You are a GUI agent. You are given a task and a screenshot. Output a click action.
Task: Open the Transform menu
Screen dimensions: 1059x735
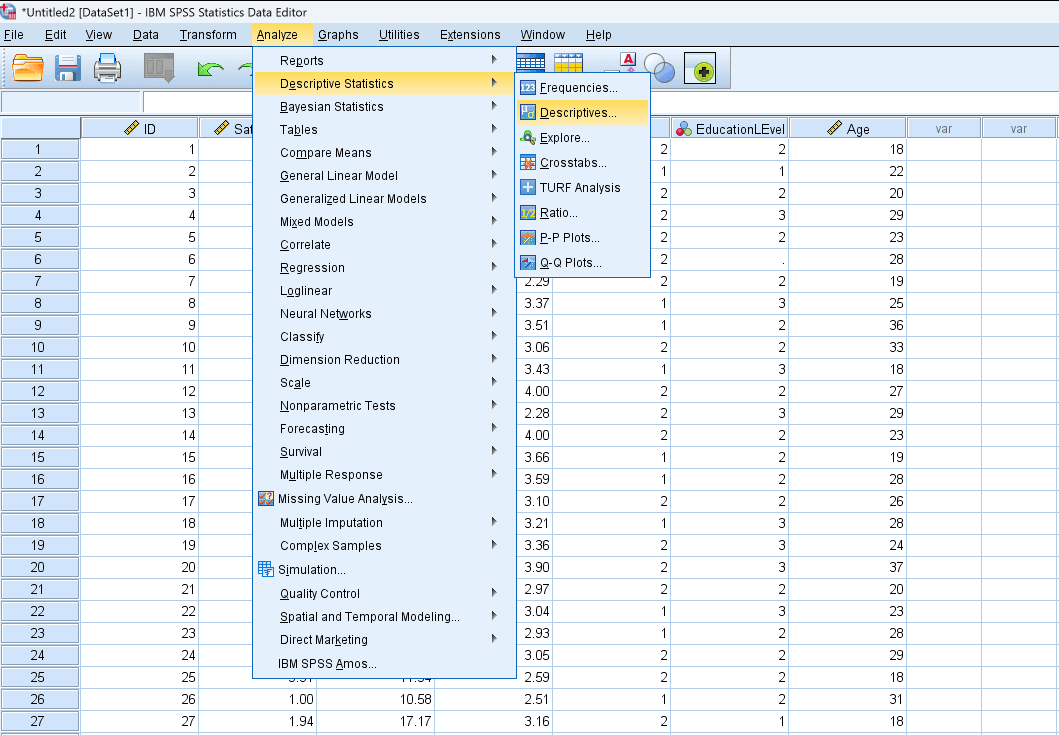coord(208,35)
